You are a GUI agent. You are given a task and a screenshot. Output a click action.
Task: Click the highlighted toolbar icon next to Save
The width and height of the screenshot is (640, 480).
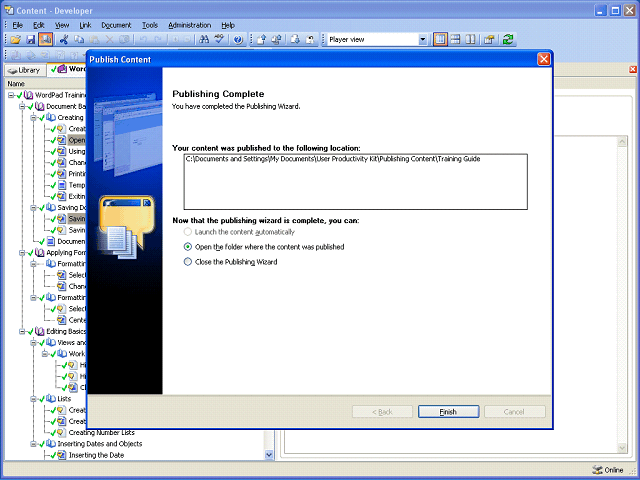[46, 40]
